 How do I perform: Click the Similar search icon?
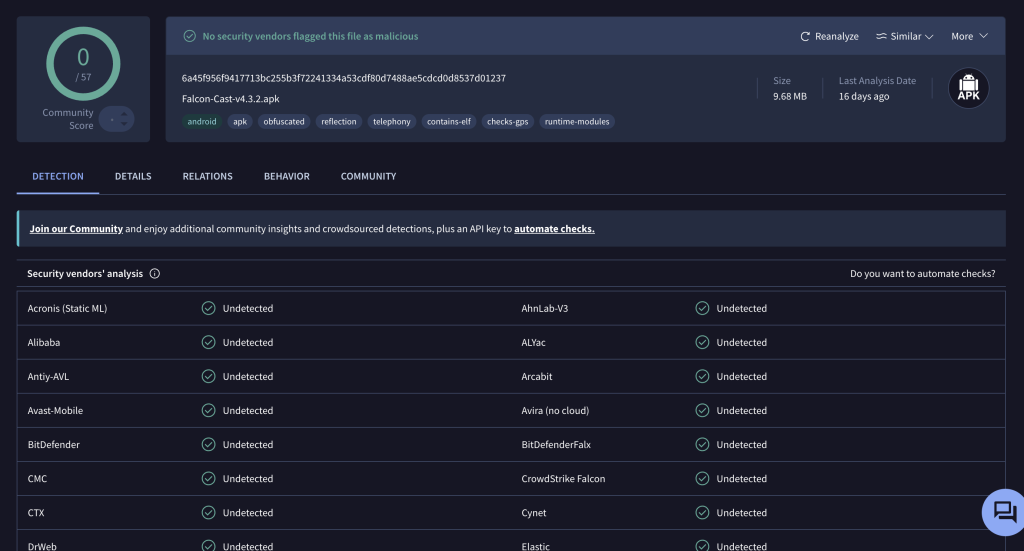(x=882, y=37)
